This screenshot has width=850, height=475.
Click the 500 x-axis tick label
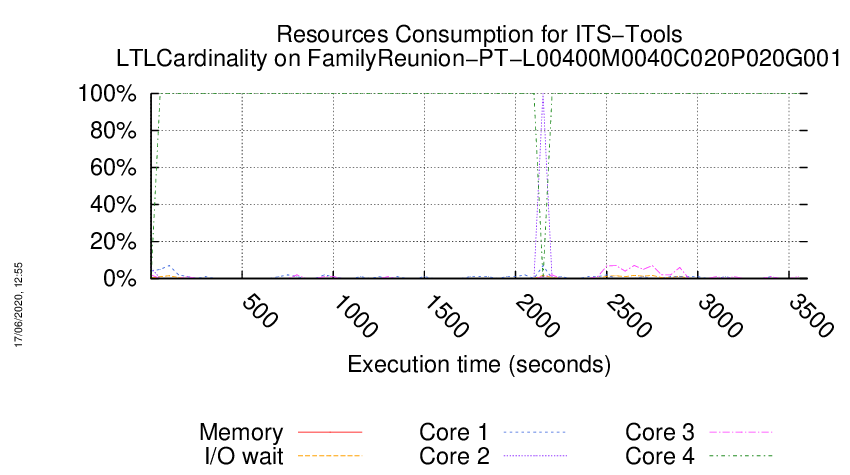pyautogui.click(x=260, y=311)
